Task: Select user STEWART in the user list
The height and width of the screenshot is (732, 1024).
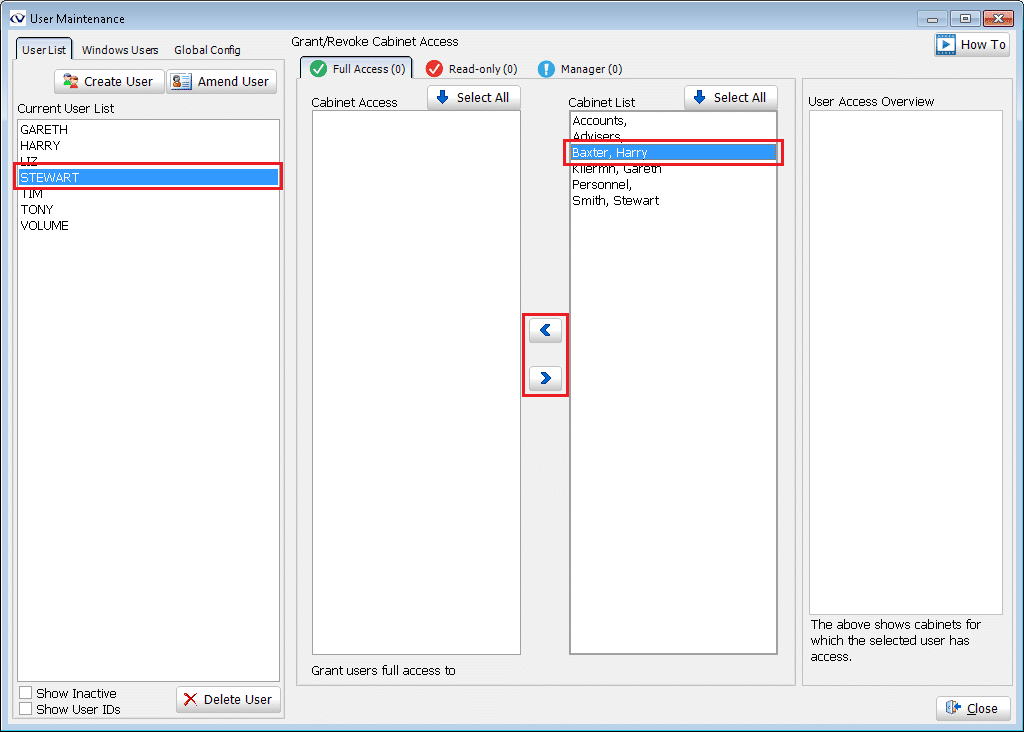Action: [148, 177]
